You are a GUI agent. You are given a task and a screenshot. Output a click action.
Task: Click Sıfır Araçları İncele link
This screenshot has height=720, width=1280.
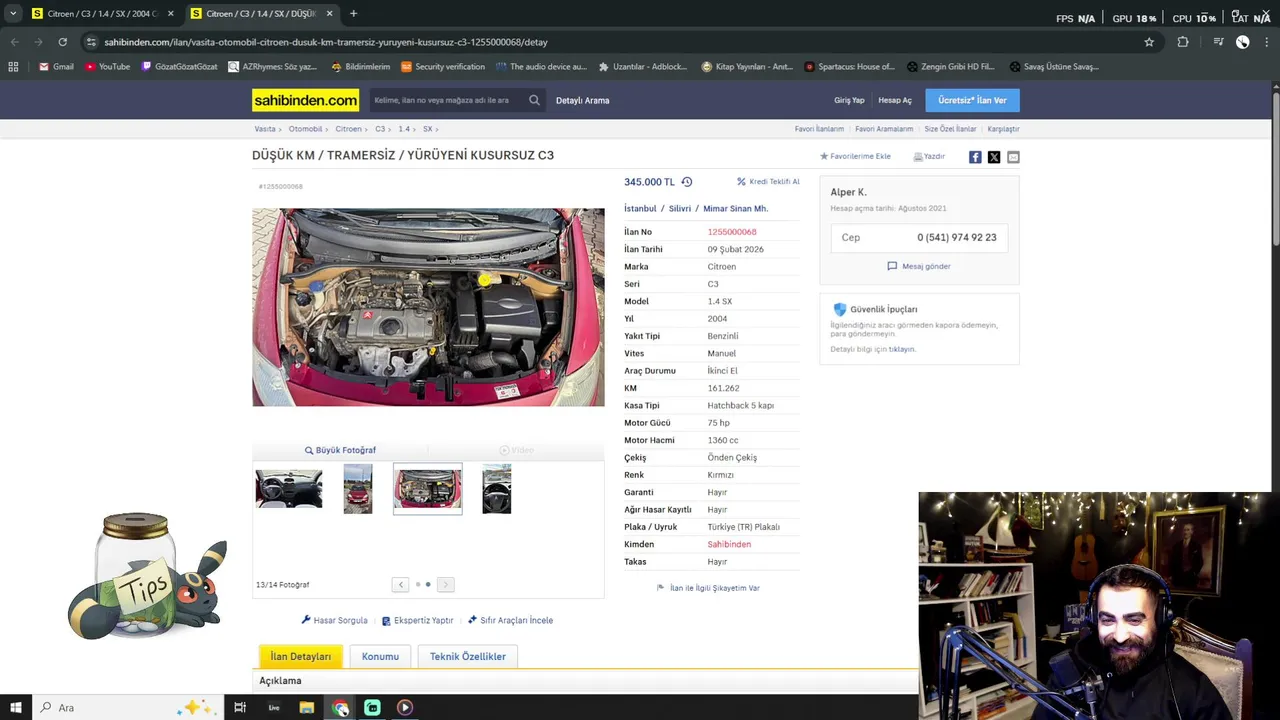coord(510,620)
